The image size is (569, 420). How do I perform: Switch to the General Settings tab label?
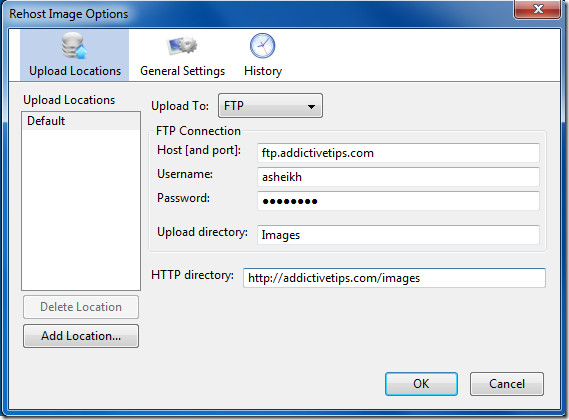(183, 71)
